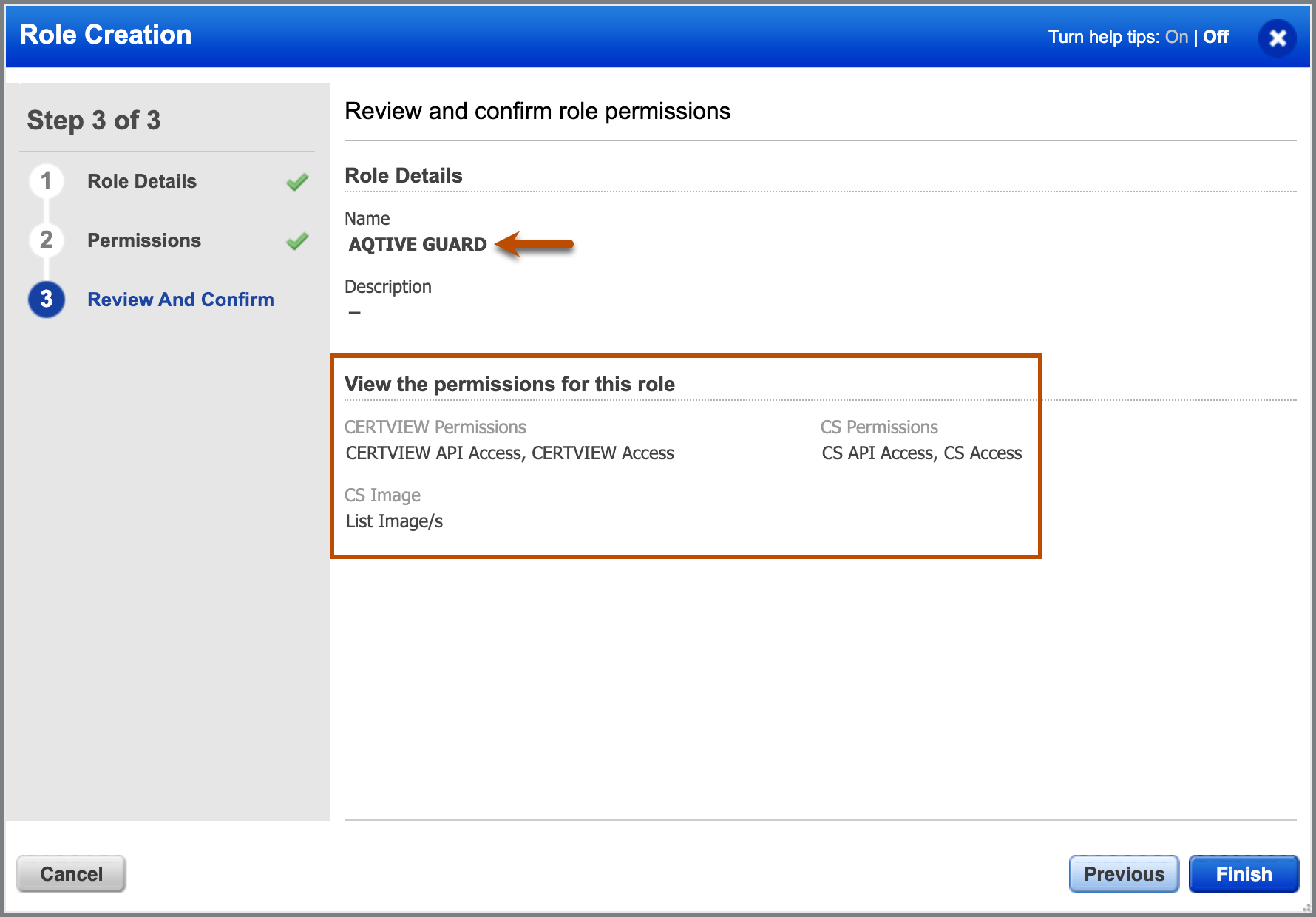Screen dimensions: 1316x917
Task: Click the step 1 circle icon
Action: pyautogui.click(x=47, y=180)
